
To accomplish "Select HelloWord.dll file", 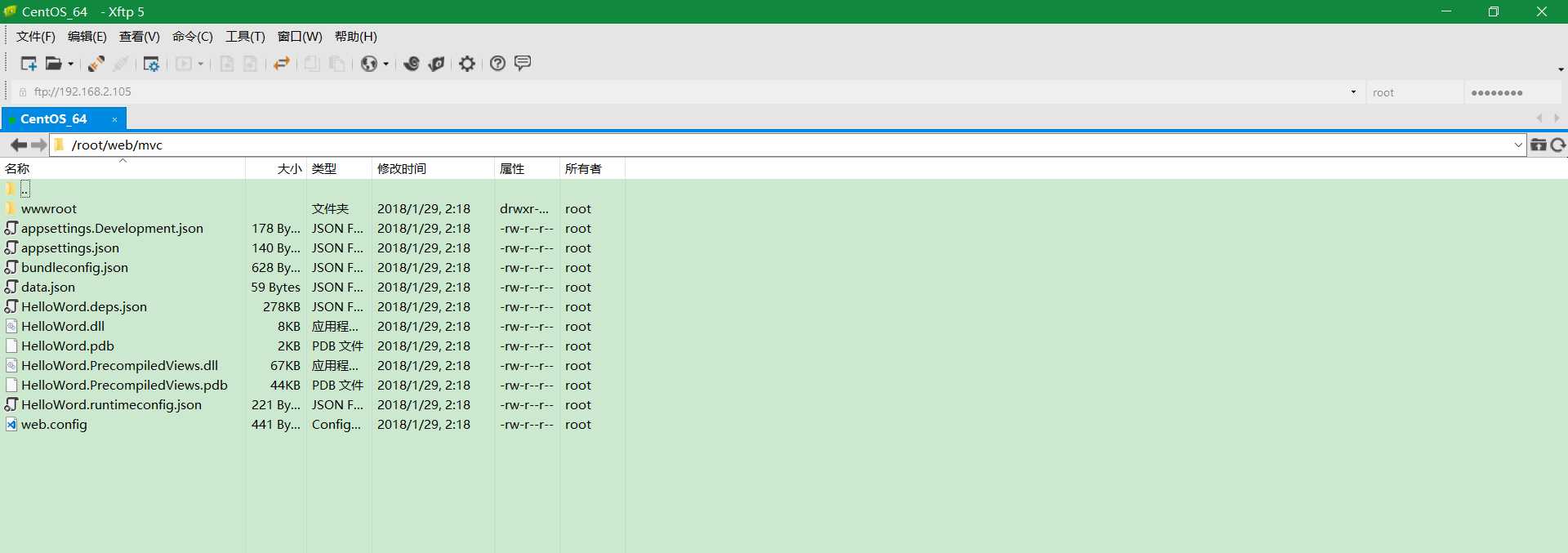I will (x=63, y=327).
